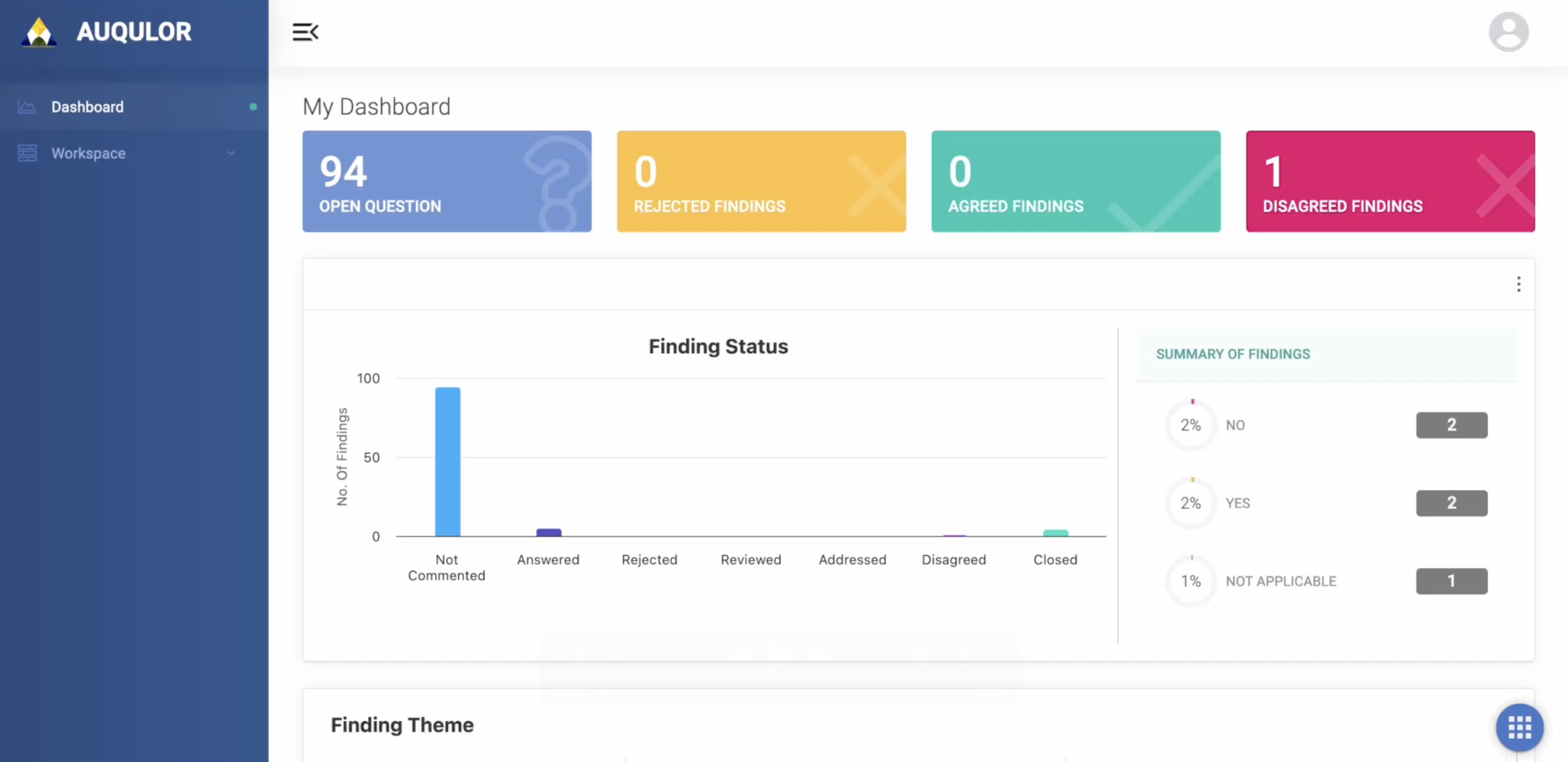The height and width of the screenshot is (762, 1568).
Task: Click the Finding Theme heading
Action: click(x=401, y=725)
